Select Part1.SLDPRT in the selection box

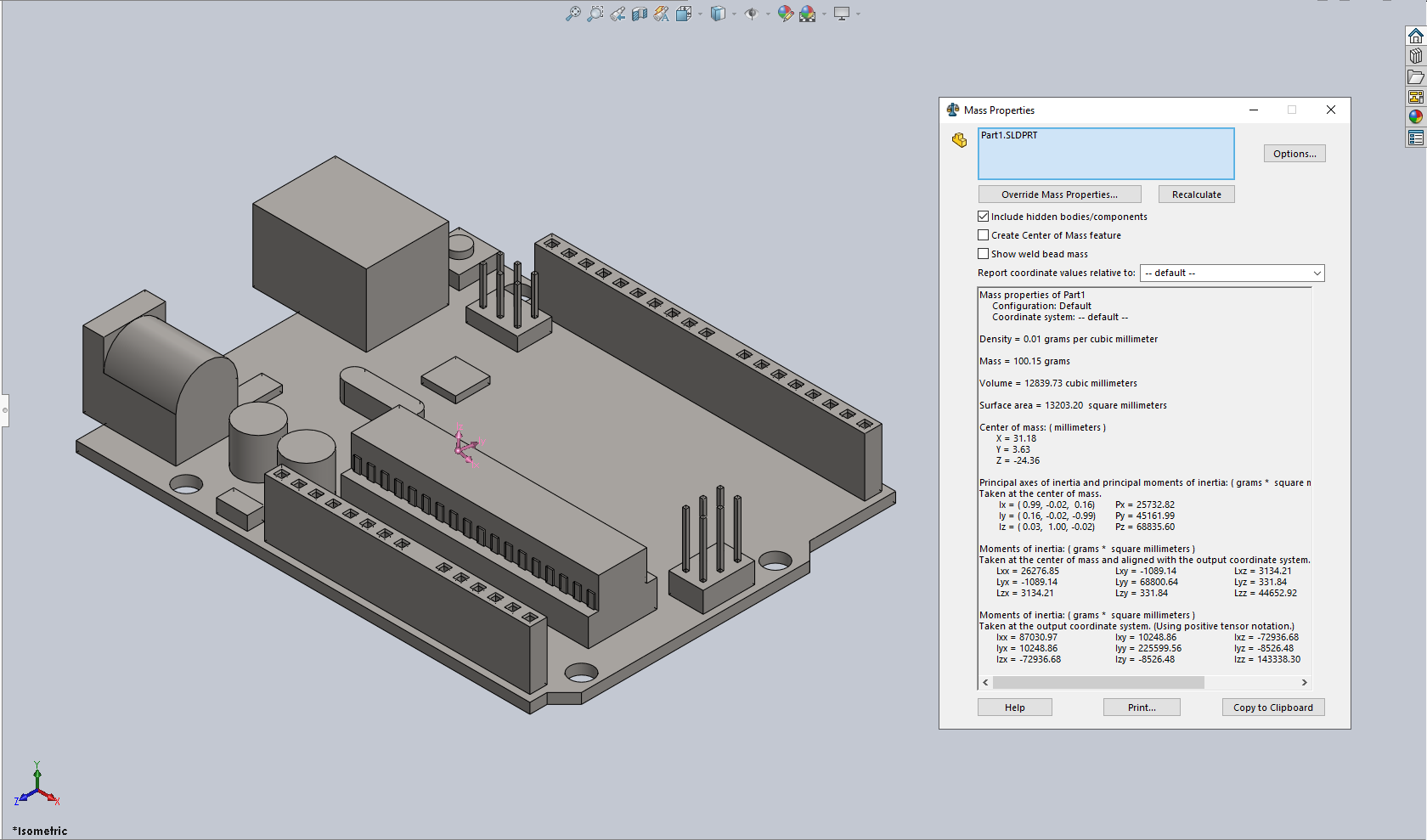(1009, 135)
